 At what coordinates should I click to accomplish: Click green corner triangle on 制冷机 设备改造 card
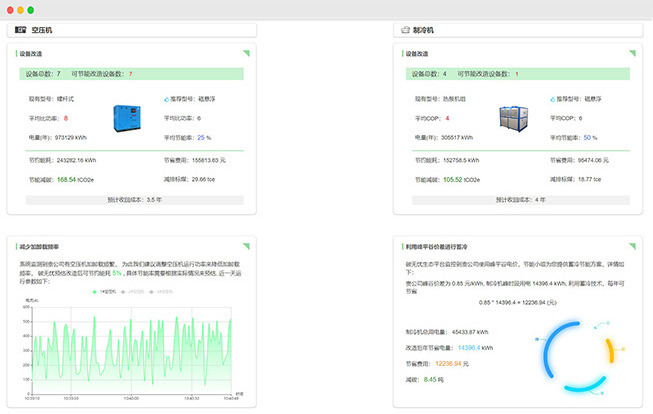click(633, 53)
